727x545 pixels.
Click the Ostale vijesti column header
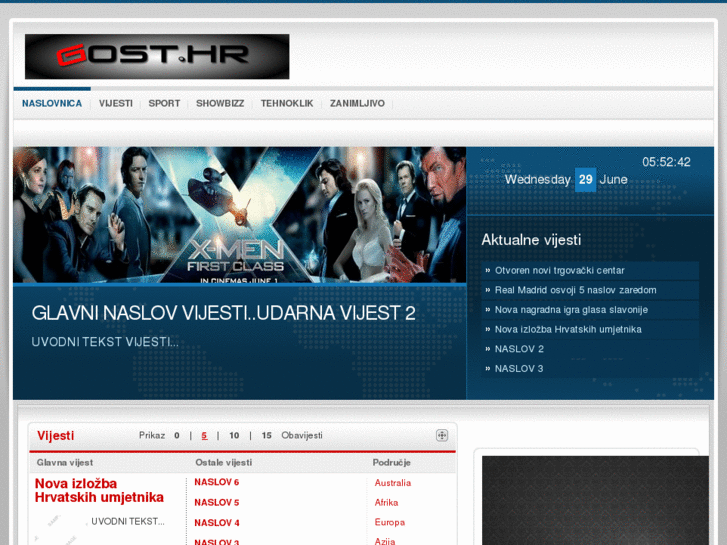click(x=223, y=462)
